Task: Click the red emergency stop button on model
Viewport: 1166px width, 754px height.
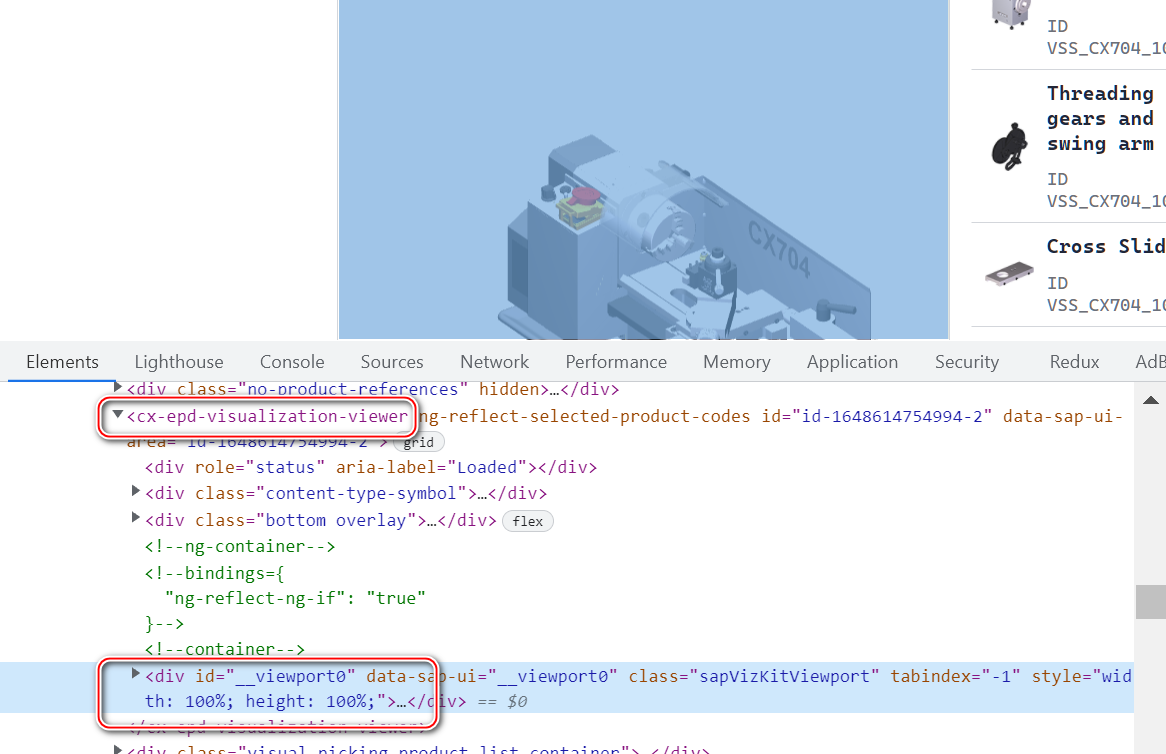Action: 585,196
